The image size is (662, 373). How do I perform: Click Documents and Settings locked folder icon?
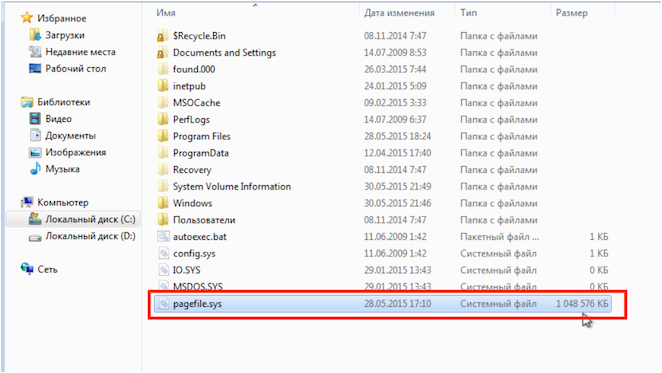click(x=163, y=53)
